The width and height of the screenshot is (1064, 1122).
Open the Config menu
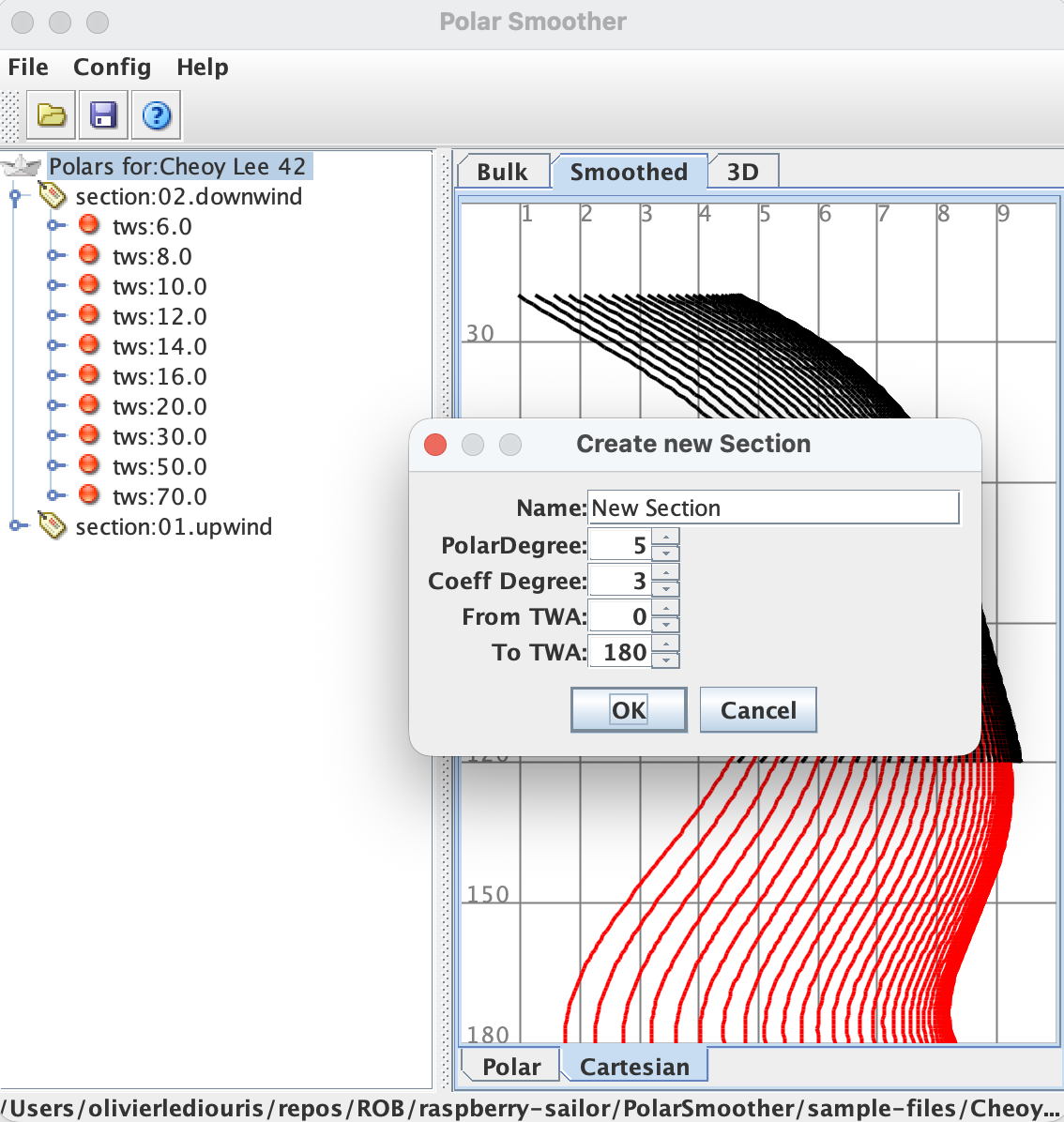pos(112,68)
